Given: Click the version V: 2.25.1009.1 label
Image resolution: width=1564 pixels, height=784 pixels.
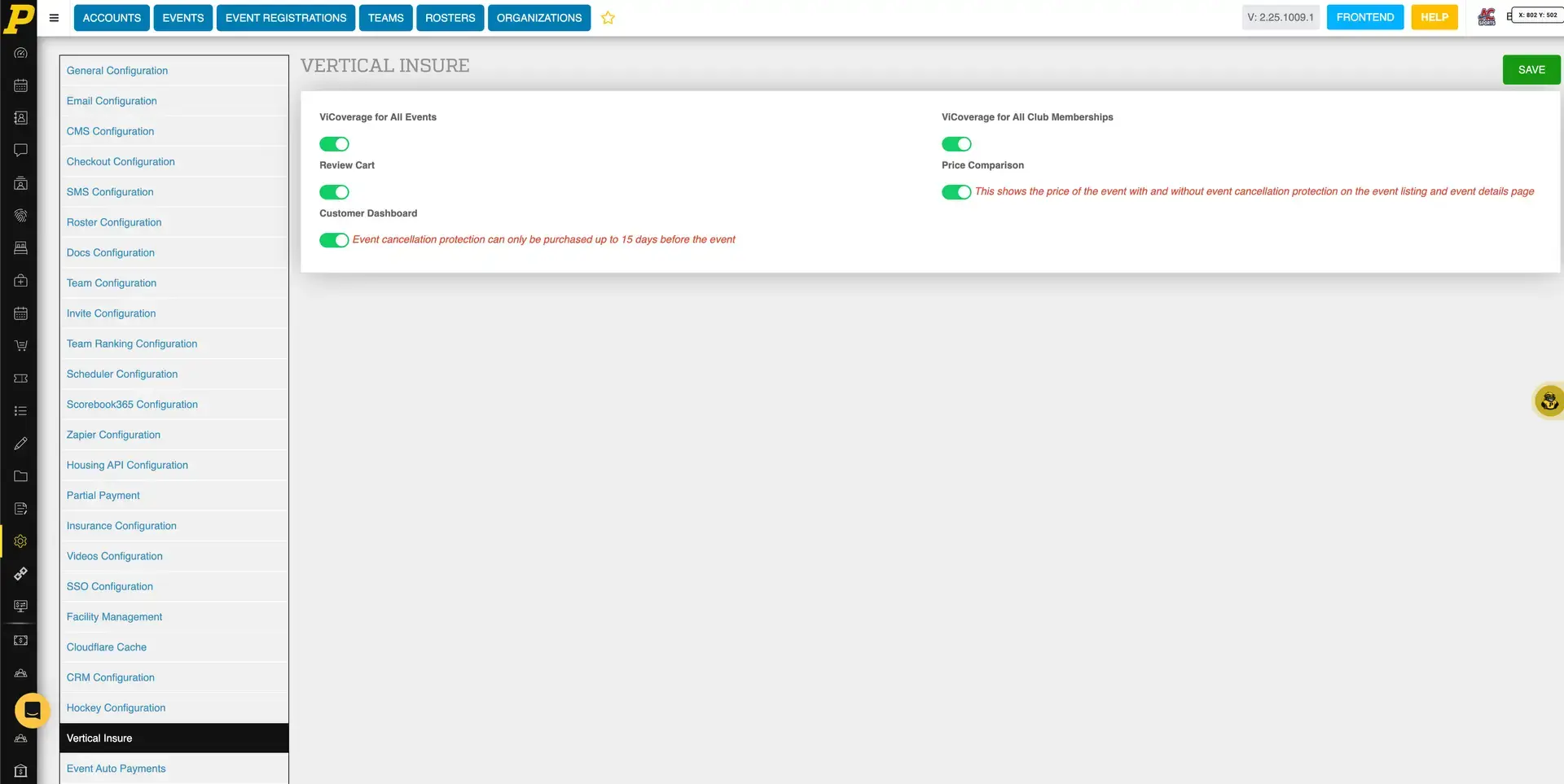Looking at the screenshot, I should pyautogui.click(x=1281, y=17).
